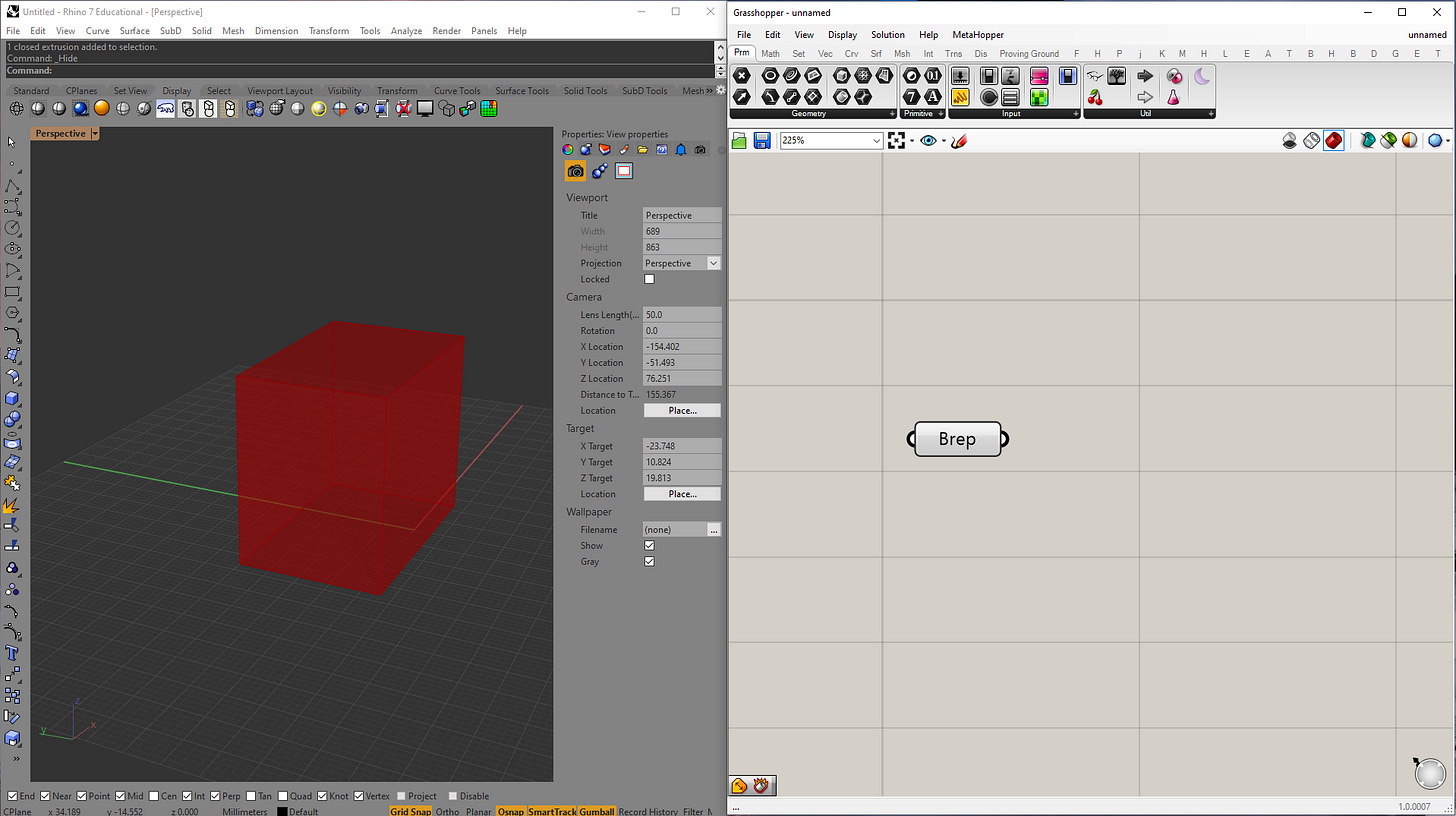This screenshot has width=1456, height=816.
Task: Click Zoom Extents icon in Grasshopper toolbar
Action: (x=897, y=141)
